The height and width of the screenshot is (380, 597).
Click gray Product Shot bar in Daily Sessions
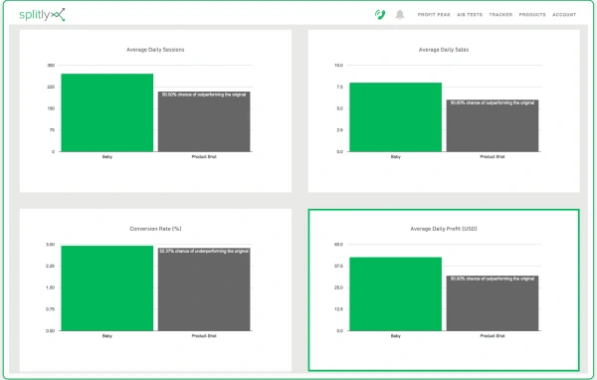click(204, 121)
